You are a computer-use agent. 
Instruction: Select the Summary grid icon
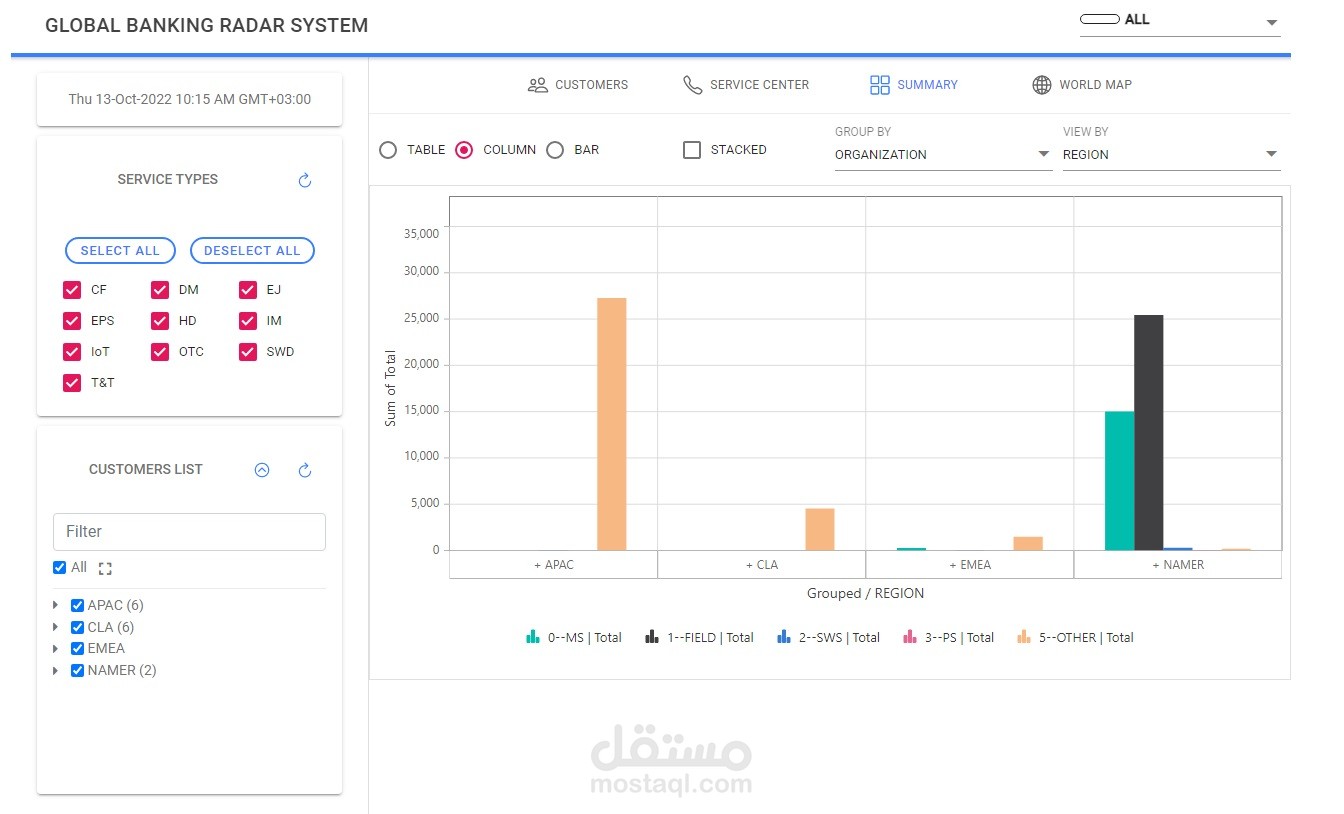[881, 85]
